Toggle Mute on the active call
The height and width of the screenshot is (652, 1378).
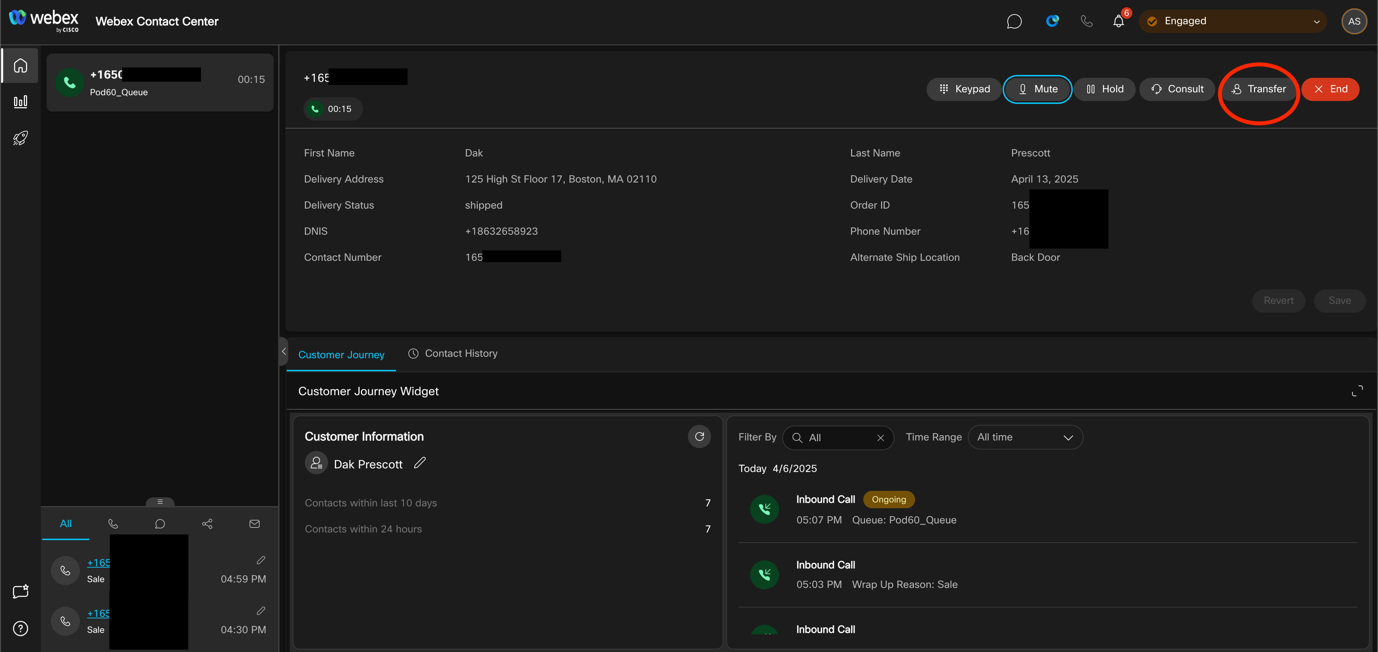[x=1037, y=89]
